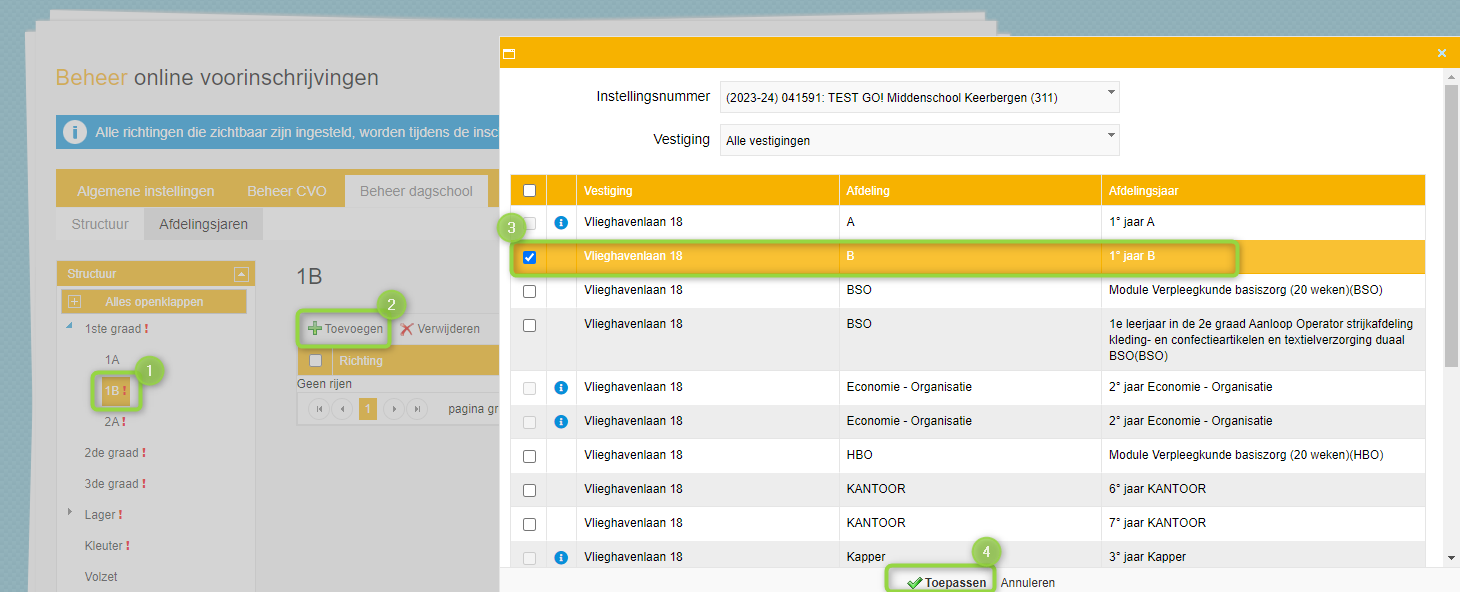The width and height of the screenshot is (1460, 592).
Task: Click info icon on 1° jaar A row
Action: pyautogui.click(x=561, y=222)
